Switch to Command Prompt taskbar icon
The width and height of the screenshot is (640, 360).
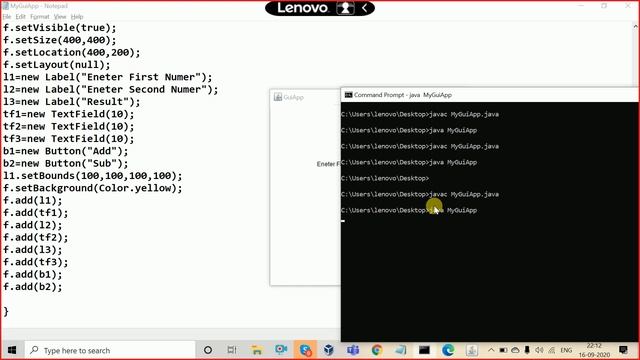(424, 350)
